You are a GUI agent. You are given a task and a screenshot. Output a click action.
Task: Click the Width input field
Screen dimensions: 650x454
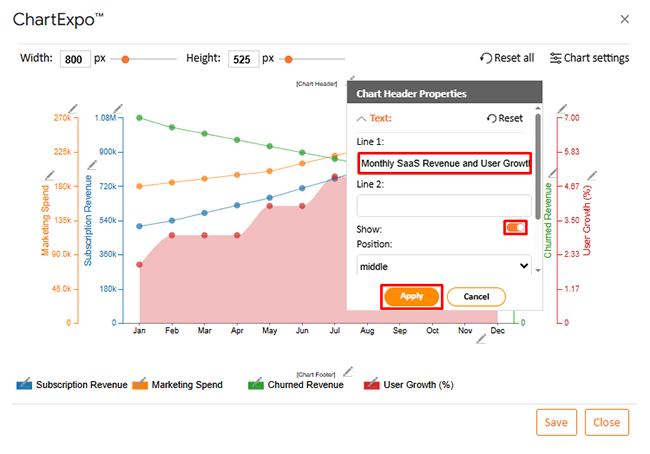75,59
